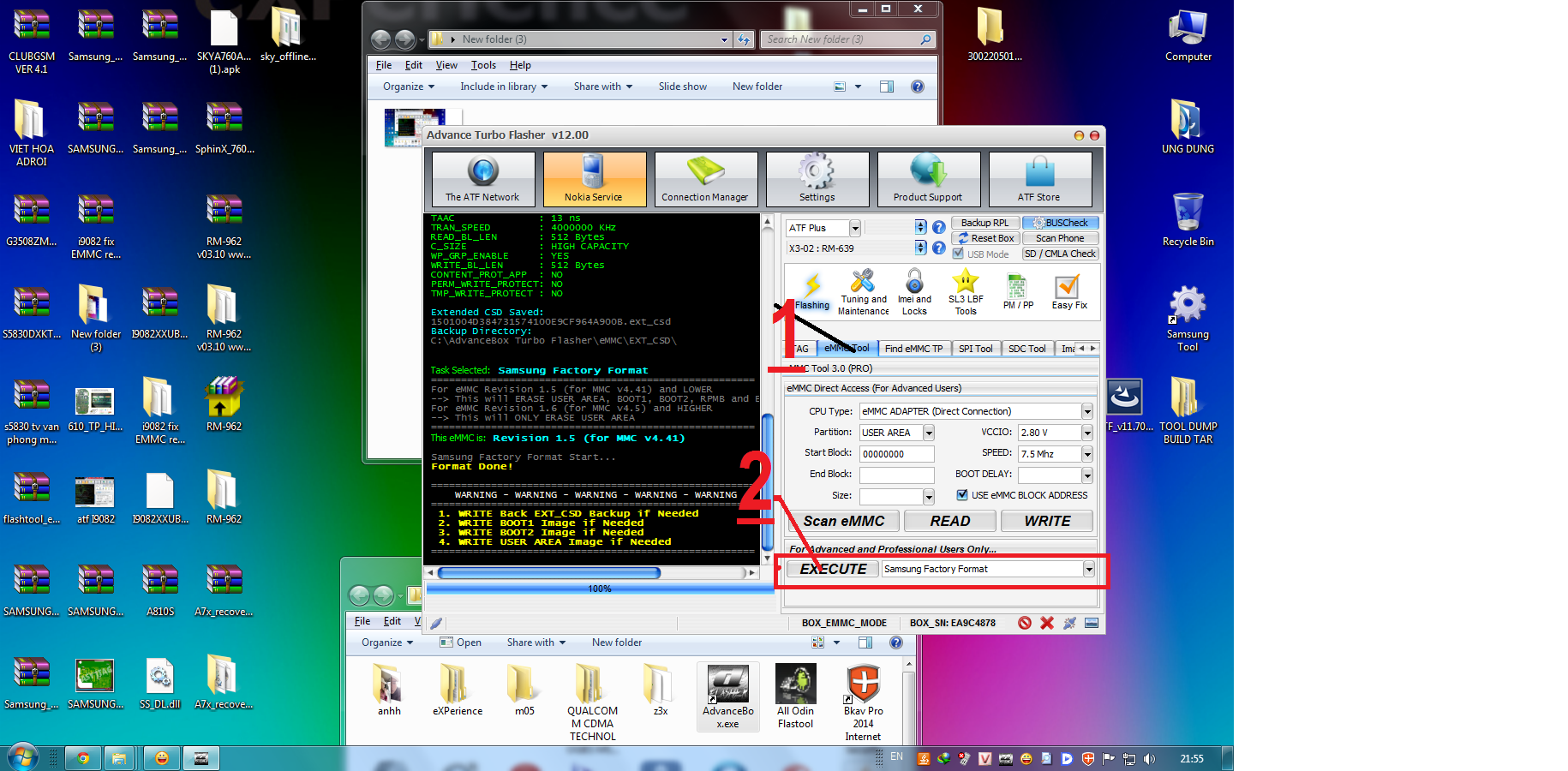The width and height of the screenshot is (1568, 771).
Task: Click help icon next to X3-02 RM-639
Action: pyautogui.click(x=939, y=248)
